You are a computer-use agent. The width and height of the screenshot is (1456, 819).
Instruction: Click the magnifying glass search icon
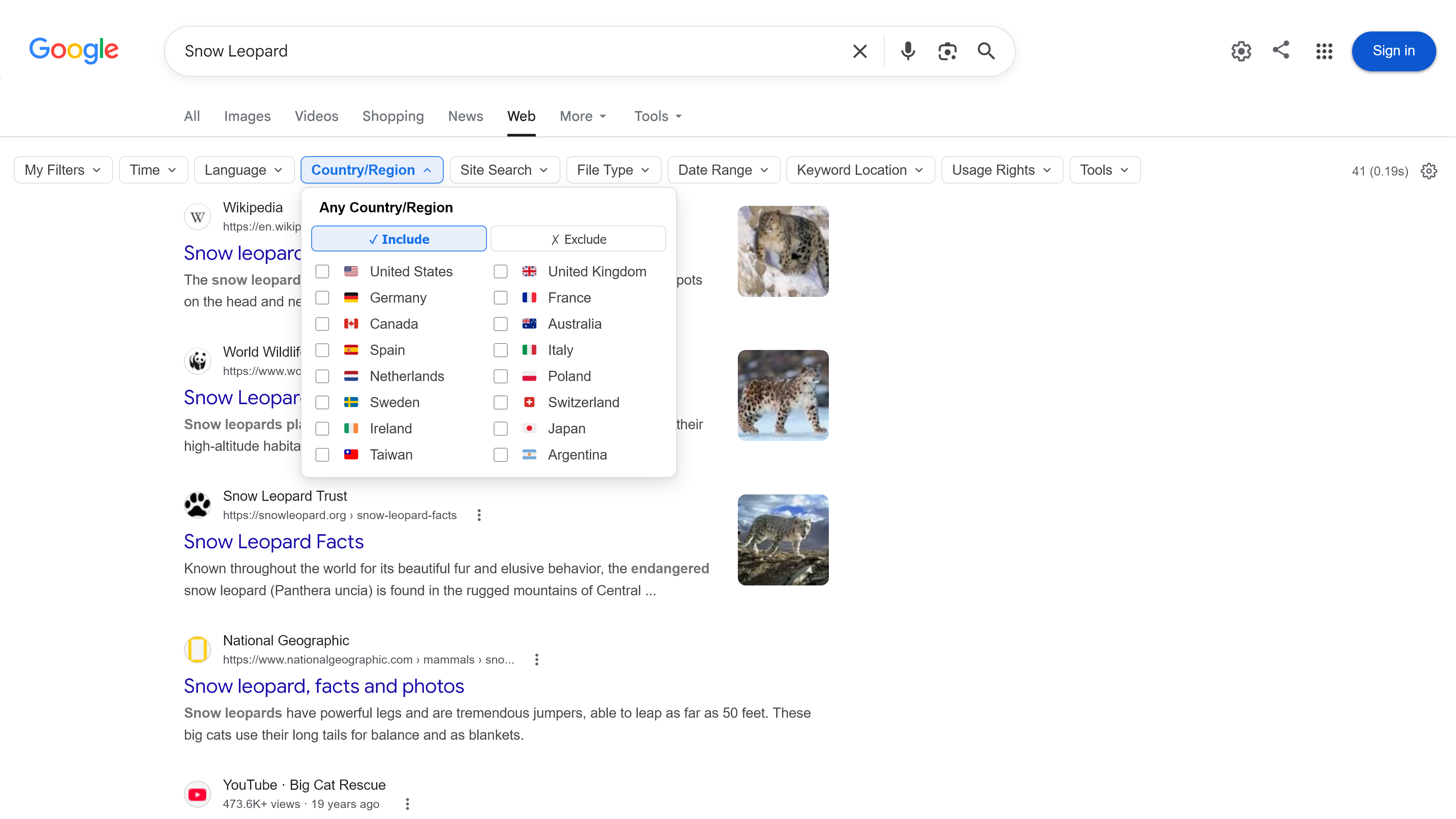tap(986, 52)
